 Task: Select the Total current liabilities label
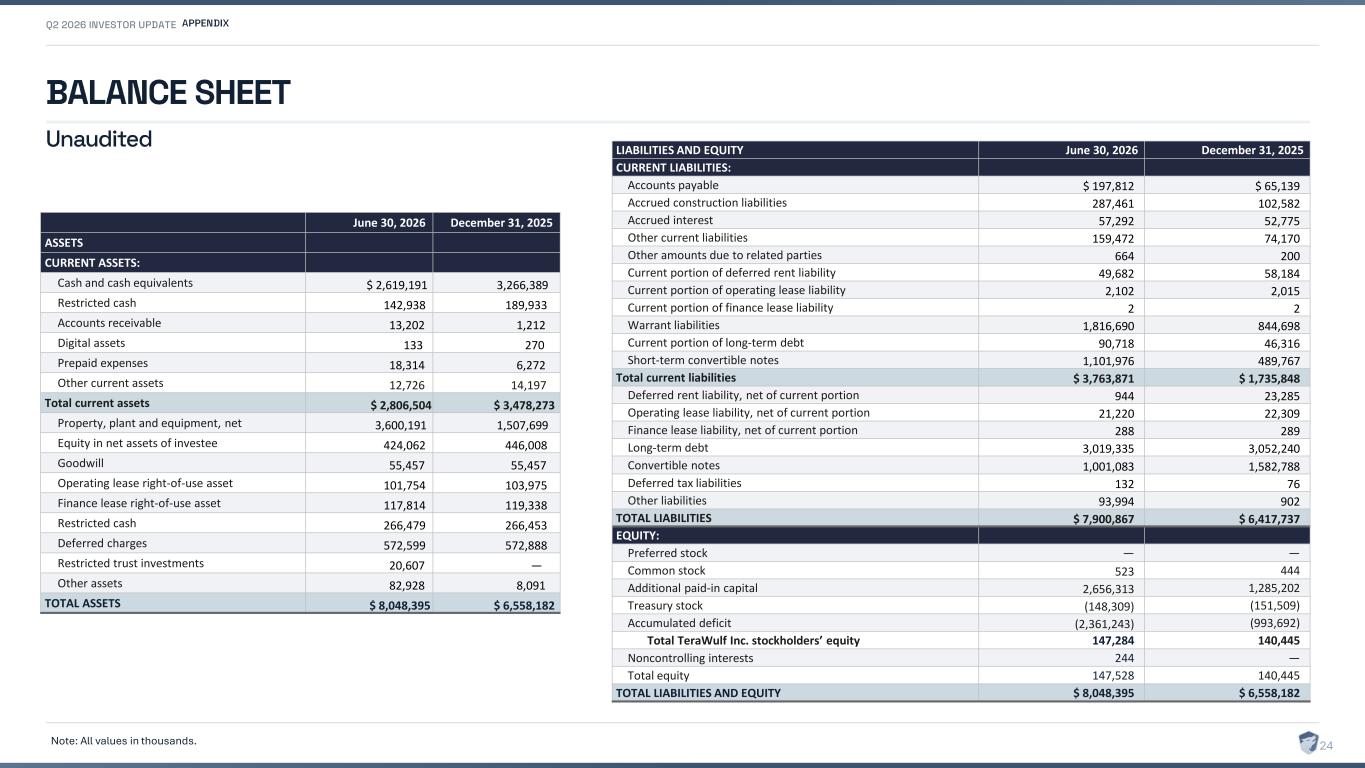pos(675,377)
